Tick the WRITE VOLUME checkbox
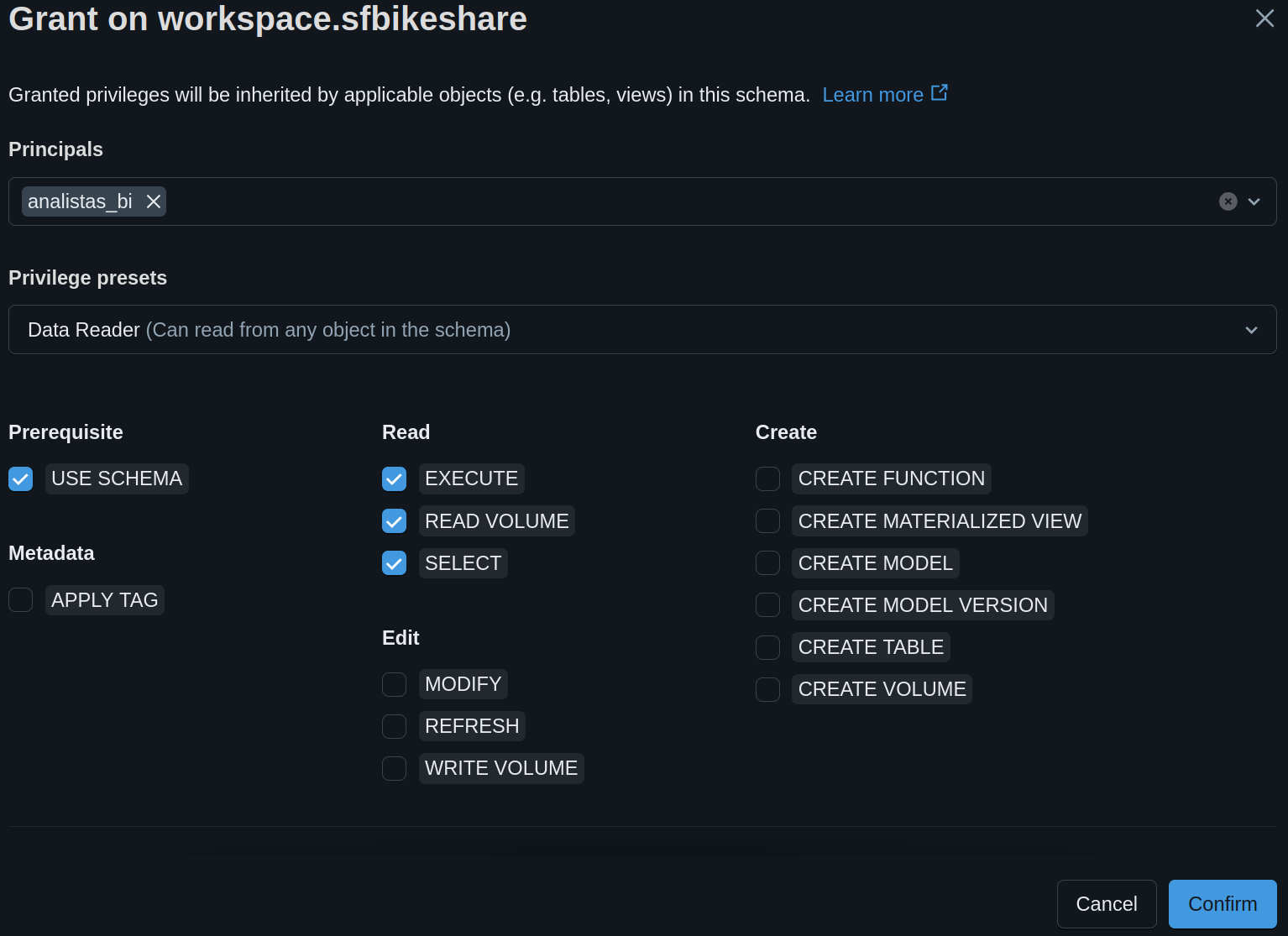This screenshot has width=1288, height=936. click(394, 768)
